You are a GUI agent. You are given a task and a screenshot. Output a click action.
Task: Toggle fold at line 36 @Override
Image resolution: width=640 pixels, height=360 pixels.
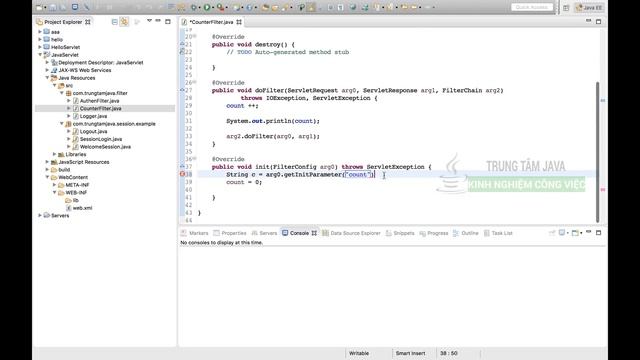tap(195, 159)
